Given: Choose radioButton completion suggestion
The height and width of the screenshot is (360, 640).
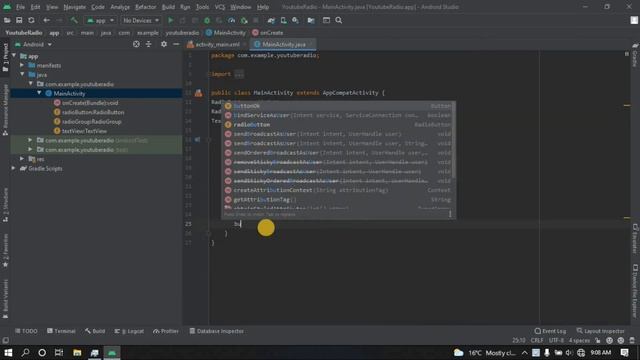Looking at the screenshot, I should click(338, 124).
